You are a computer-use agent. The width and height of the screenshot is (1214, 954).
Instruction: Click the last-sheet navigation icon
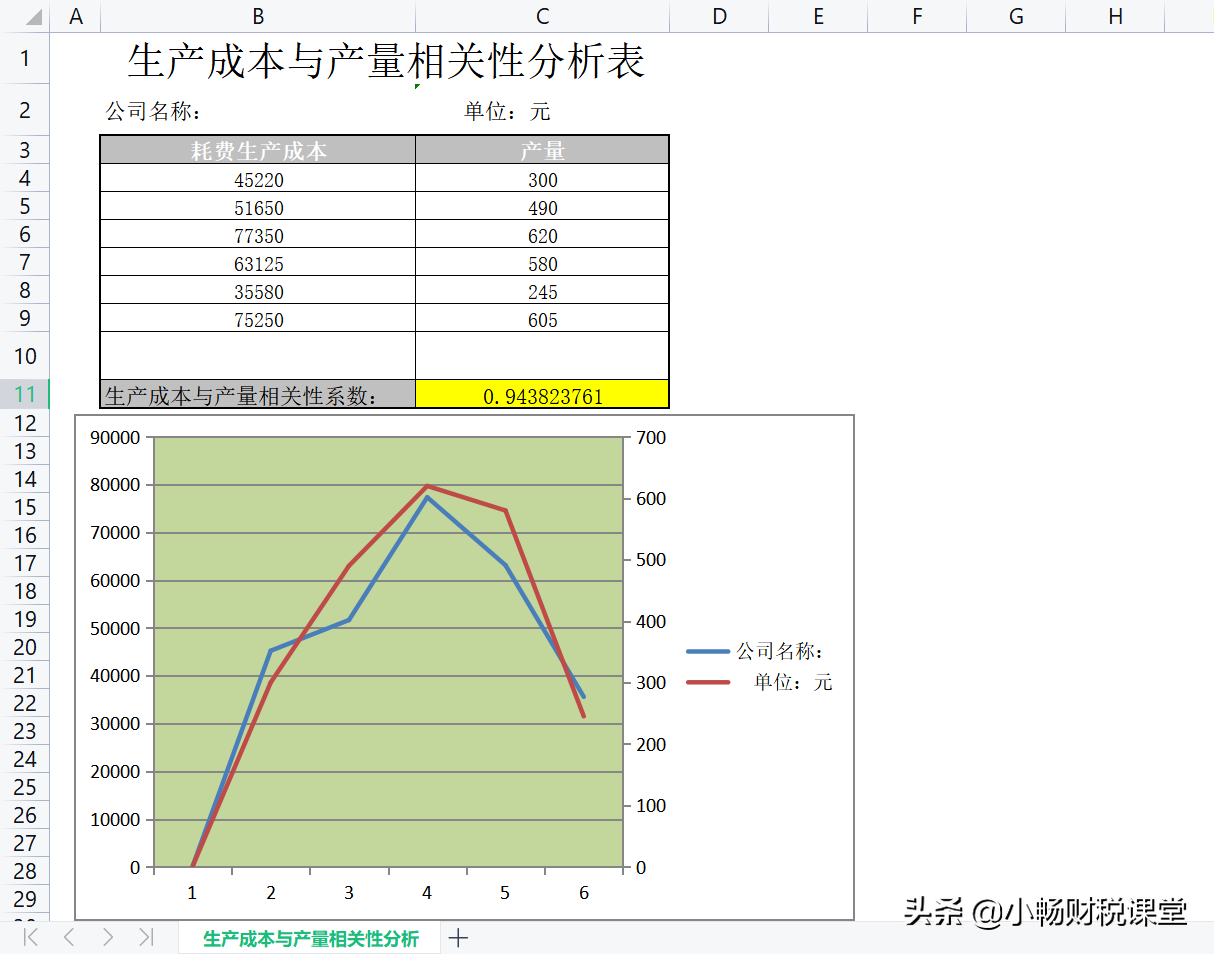(146, 938)
